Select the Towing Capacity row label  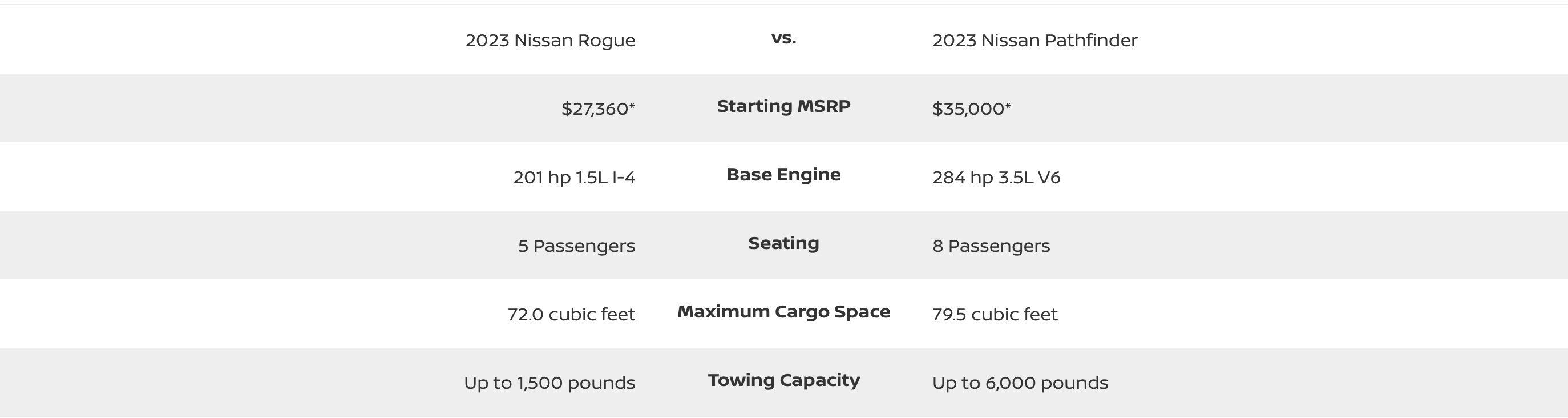783,380
